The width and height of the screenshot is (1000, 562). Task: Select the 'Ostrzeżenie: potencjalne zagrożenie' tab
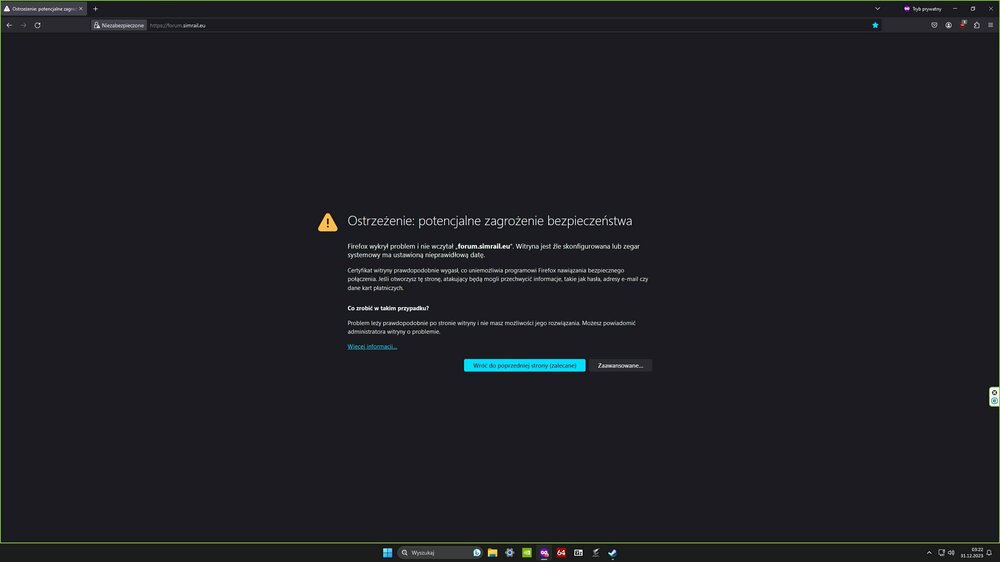click(x=44, y=9)
